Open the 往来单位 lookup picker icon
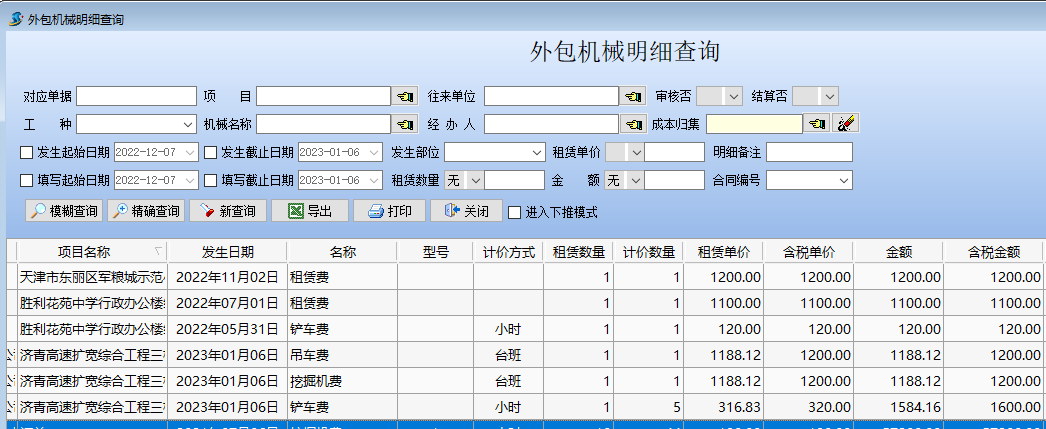The height and width of the screenshot is (429, 1046). (x=633, y=96)
